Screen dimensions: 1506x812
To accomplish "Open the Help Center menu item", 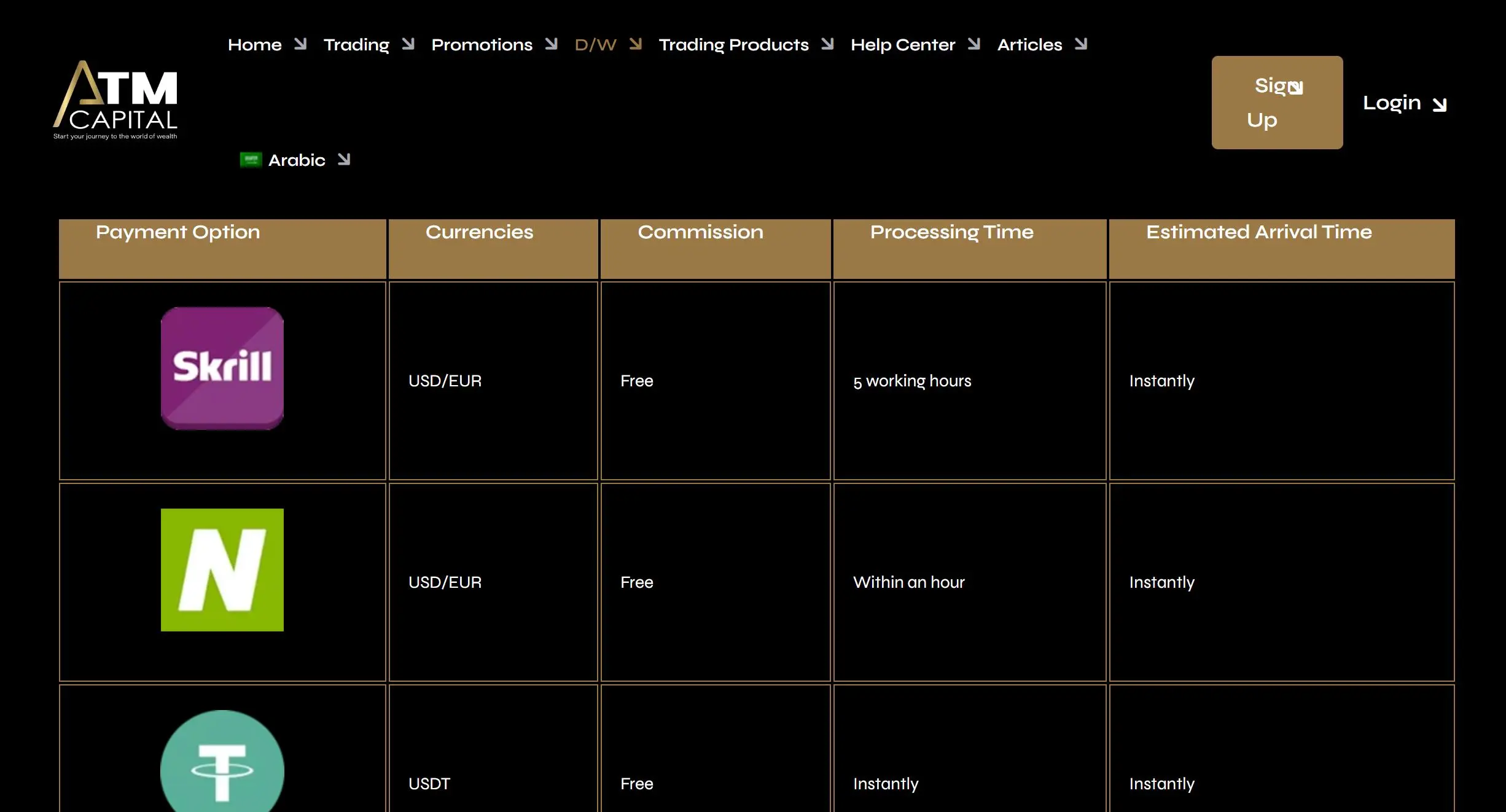I will 903,45.
